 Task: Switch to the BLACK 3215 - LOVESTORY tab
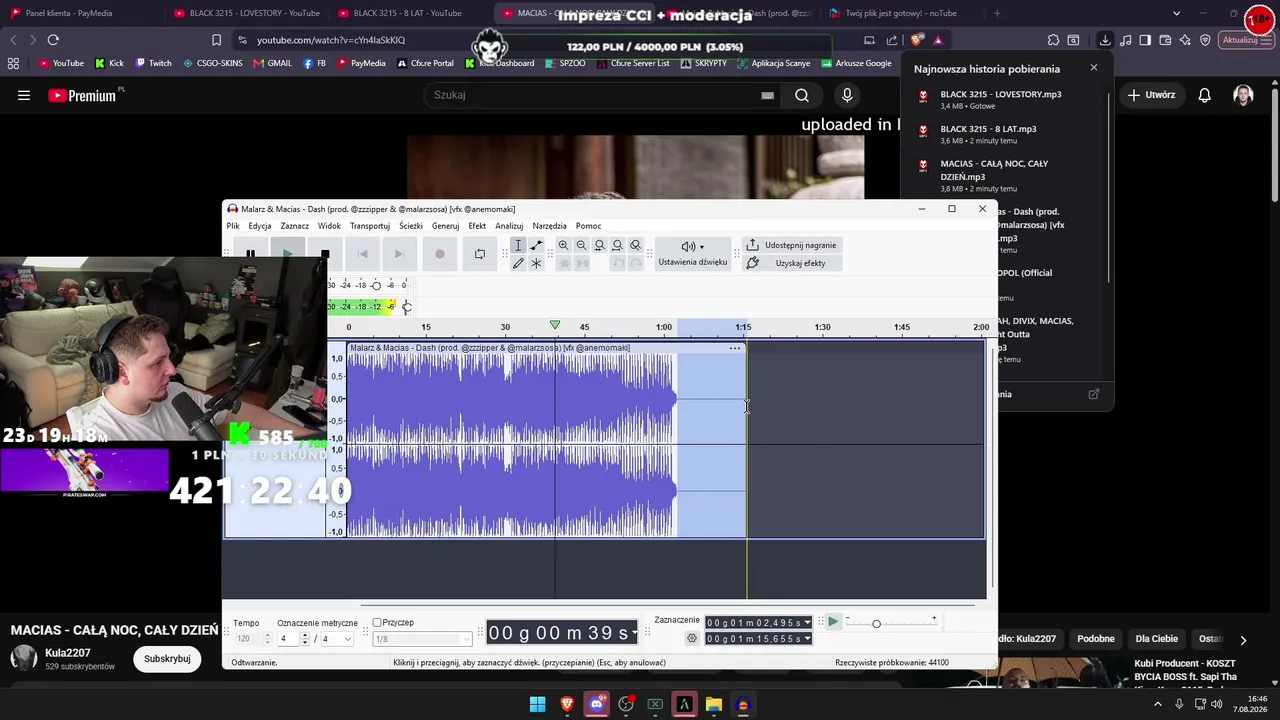(247, 13)
